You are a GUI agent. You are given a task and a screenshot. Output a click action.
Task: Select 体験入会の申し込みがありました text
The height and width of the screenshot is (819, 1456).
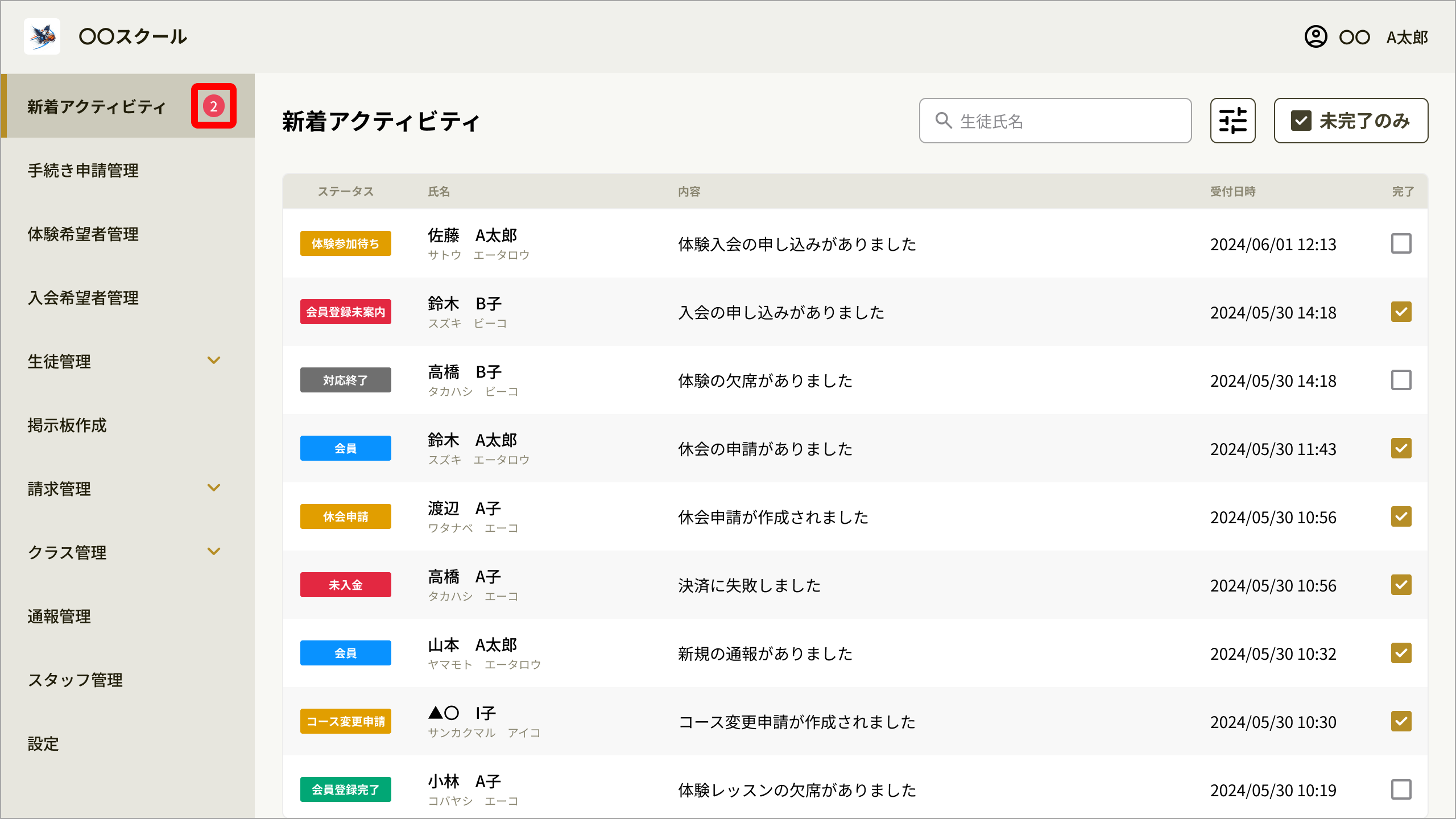797,244
